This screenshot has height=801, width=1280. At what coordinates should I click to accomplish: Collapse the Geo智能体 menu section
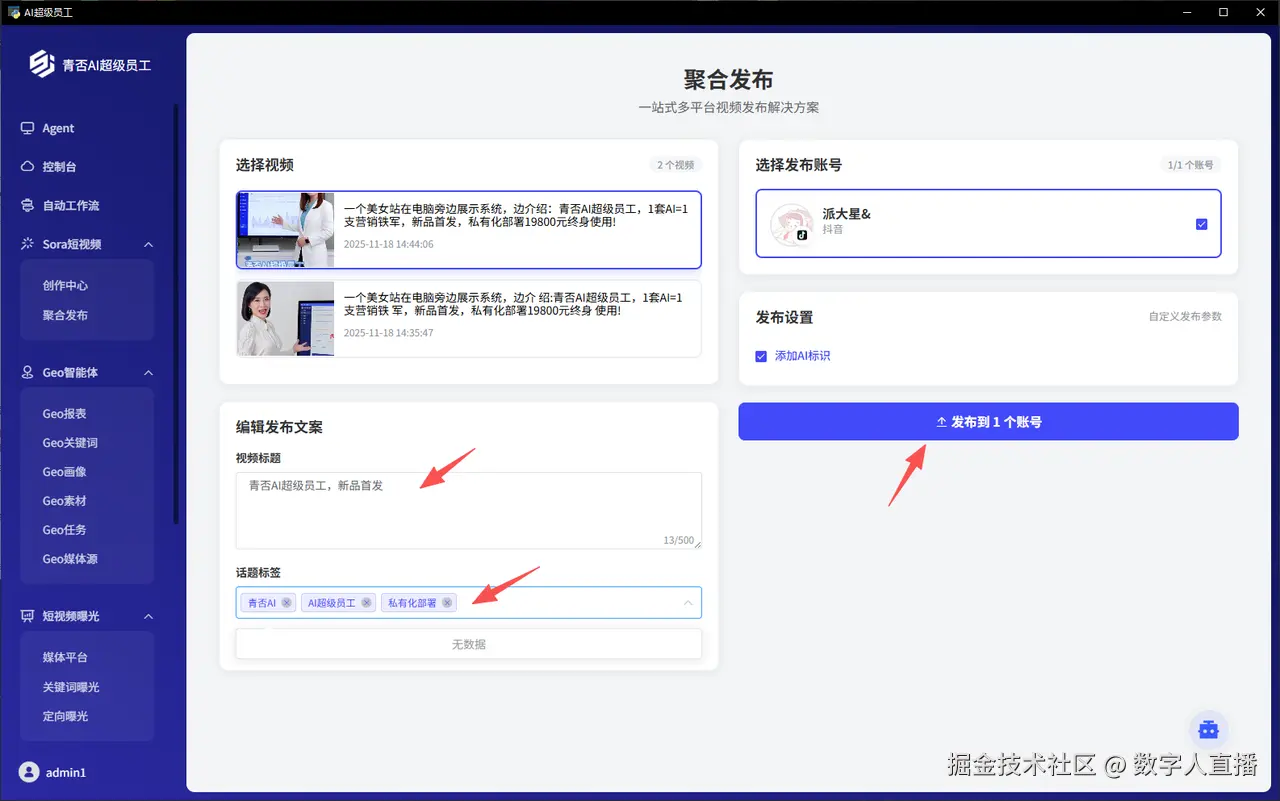[148, 372]
